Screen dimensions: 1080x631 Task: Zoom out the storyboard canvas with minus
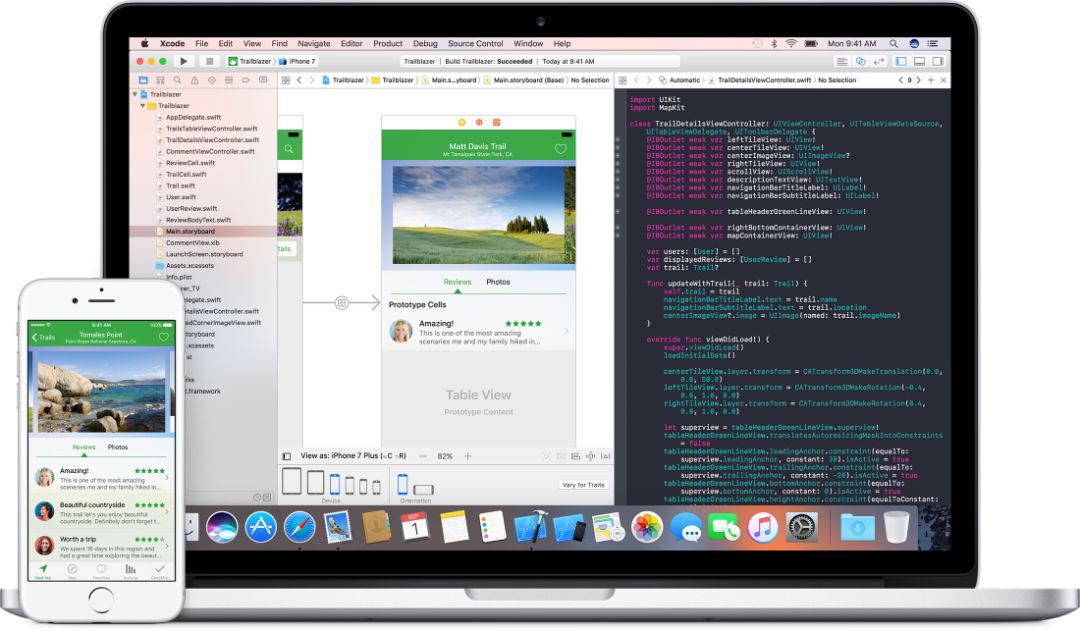click(x=423, y=456)
